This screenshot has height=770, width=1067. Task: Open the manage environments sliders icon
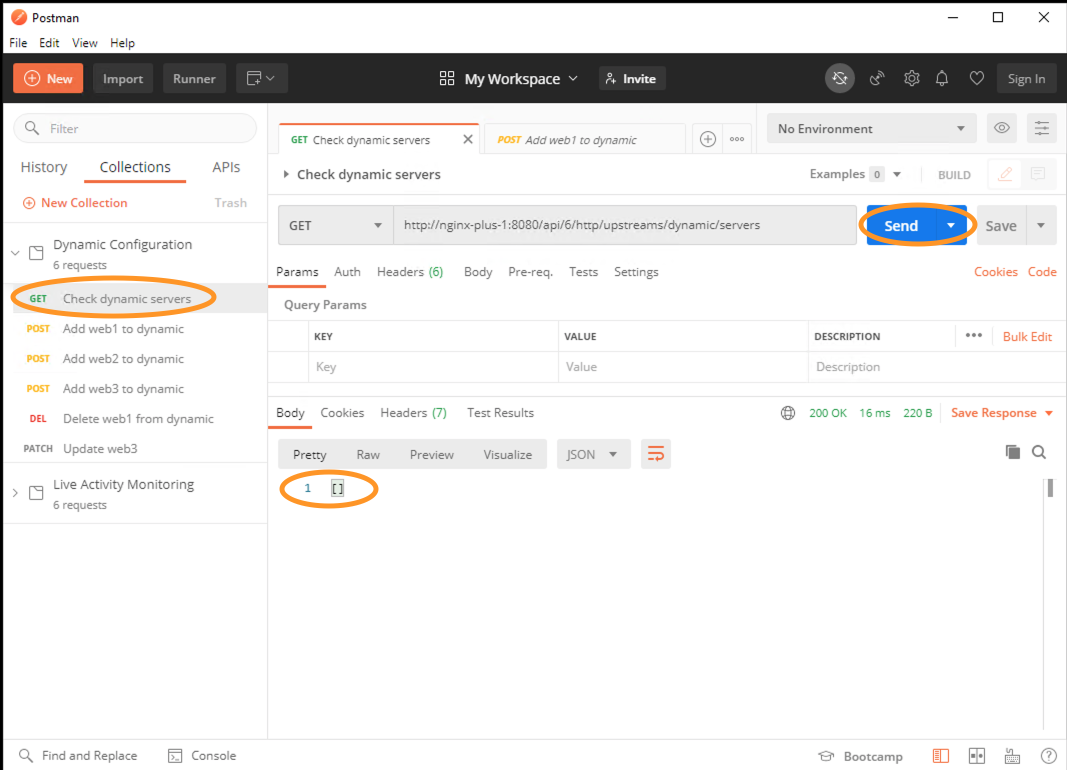pos(1042,128)
